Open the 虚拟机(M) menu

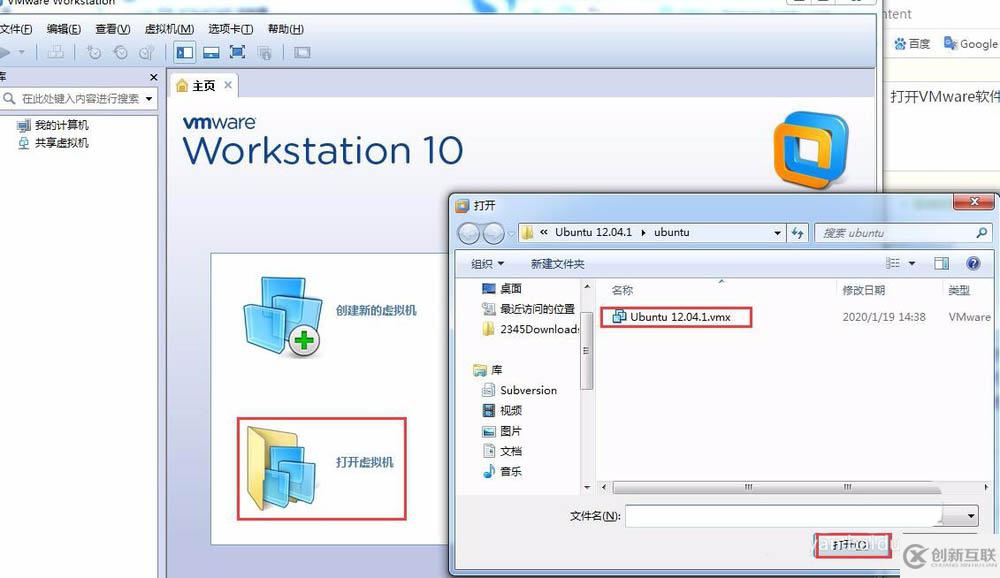[x=169, y=29]
